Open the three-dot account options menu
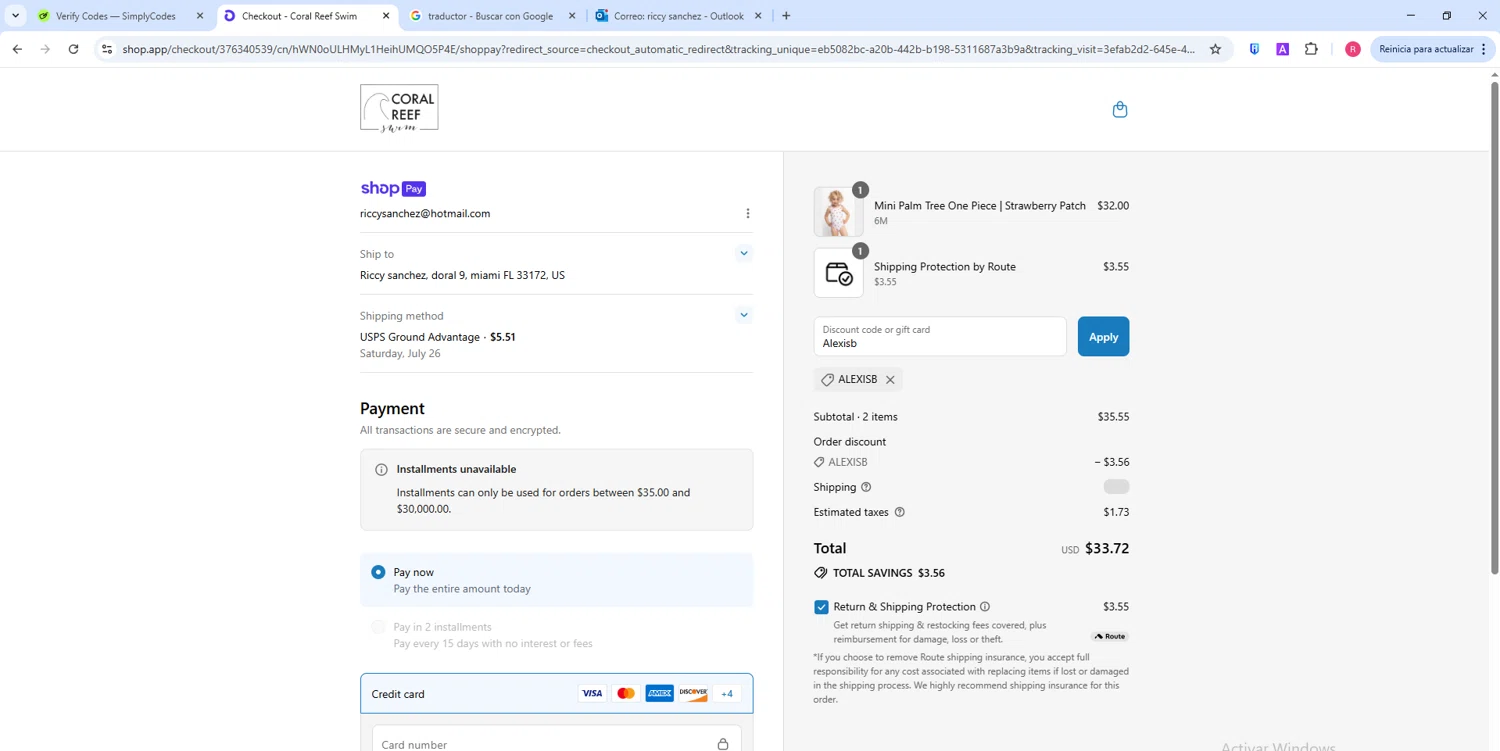The height and width of the screenshot is (751, 1500). click(748, 213)
